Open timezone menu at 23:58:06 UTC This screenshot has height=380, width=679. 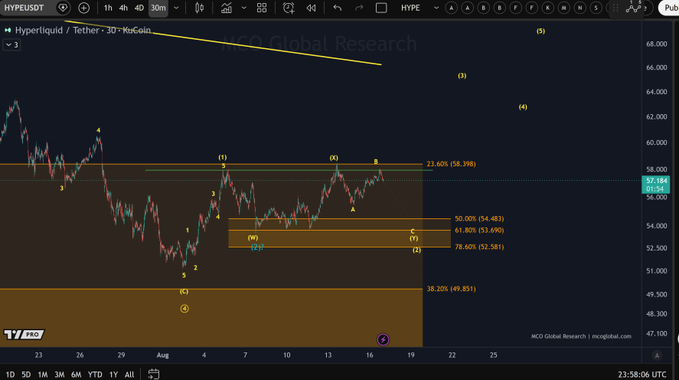click(642, 374)
